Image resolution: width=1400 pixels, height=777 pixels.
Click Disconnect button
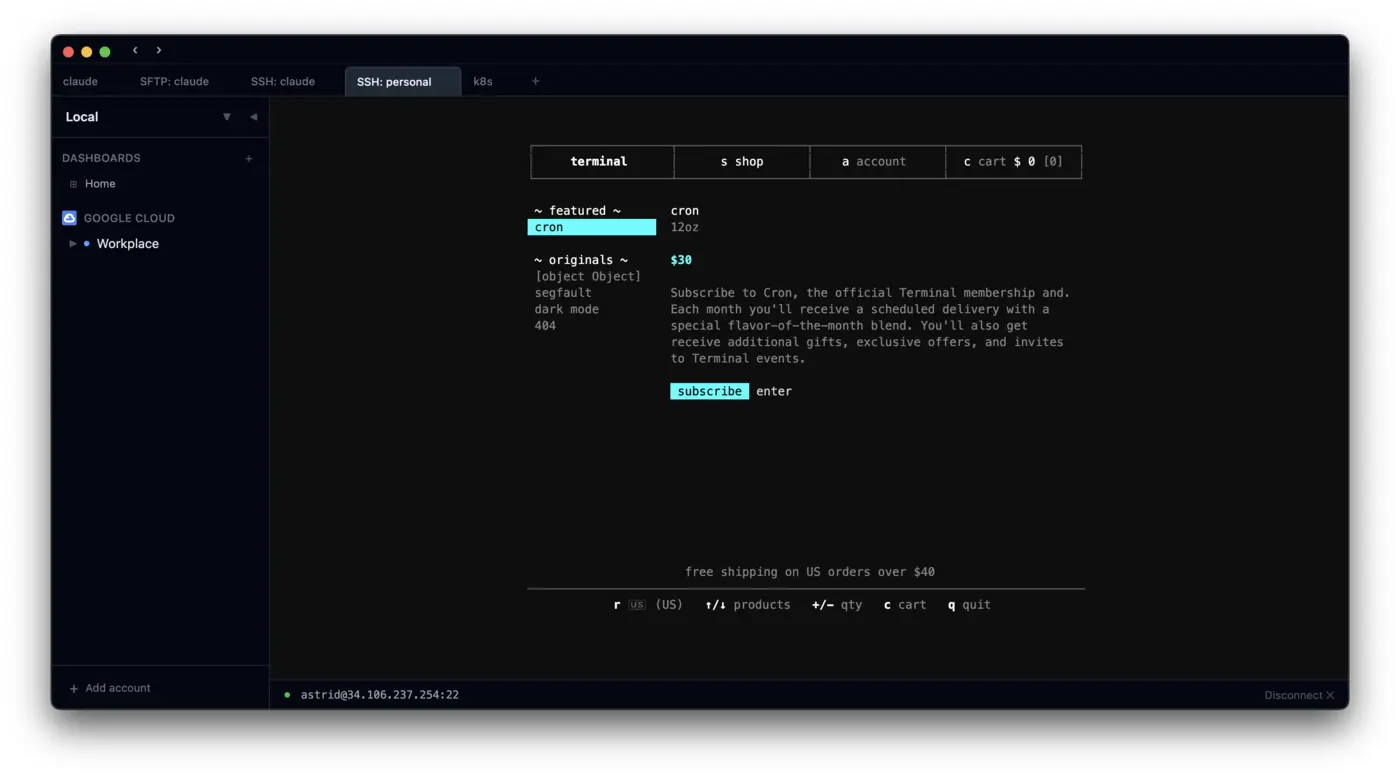[1299, 695]
